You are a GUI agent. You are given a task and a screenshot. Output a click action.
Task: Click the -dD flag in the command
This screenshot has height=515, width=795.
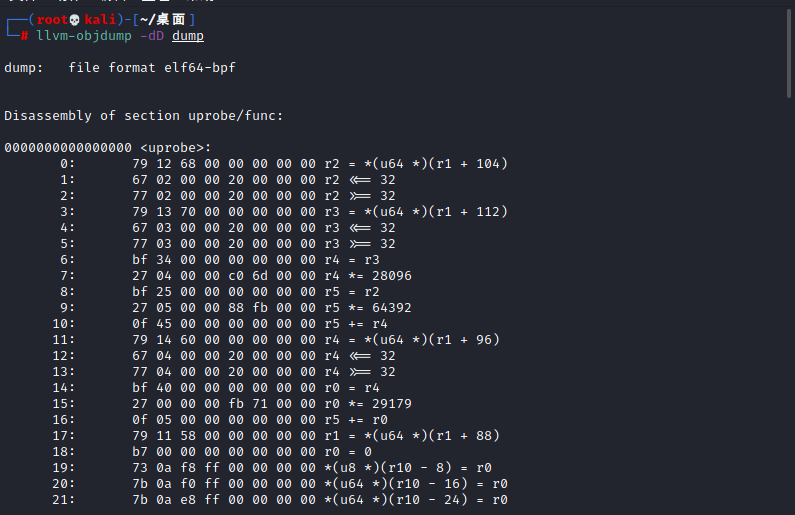click(151, 36)
